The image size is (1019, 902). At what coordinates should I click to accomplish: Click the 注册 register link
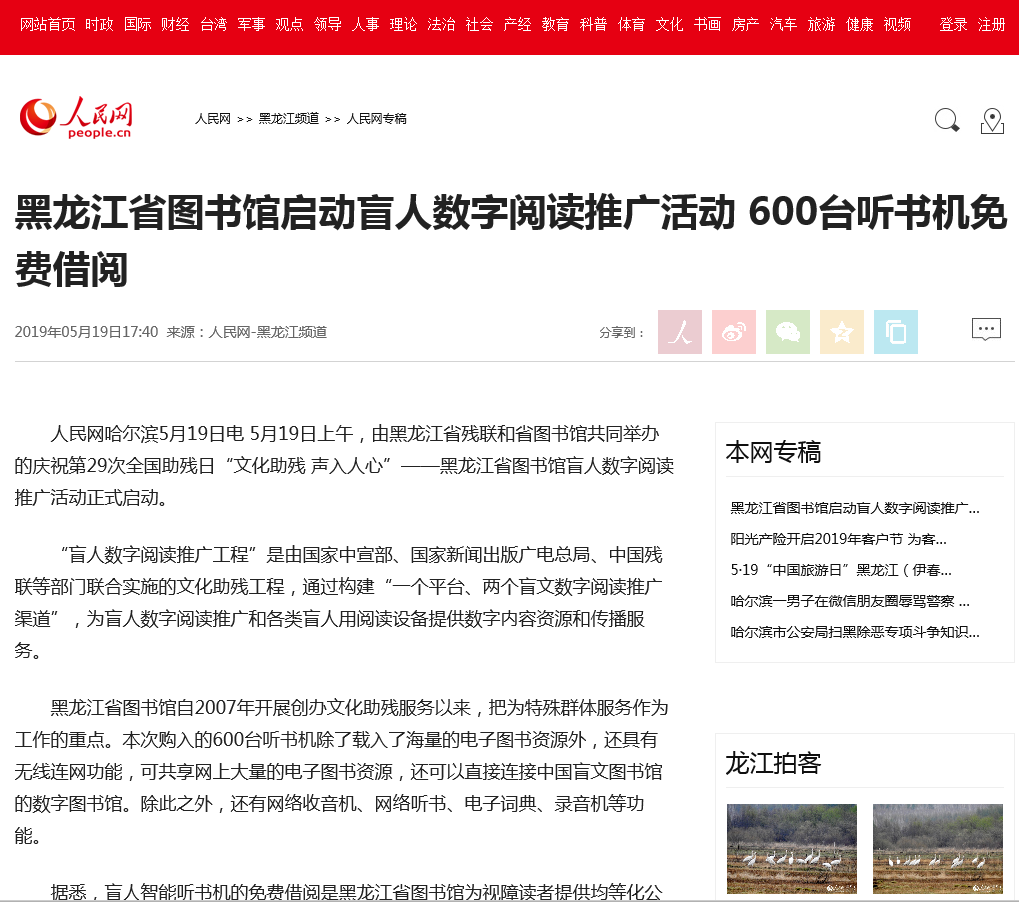[991, 24]
